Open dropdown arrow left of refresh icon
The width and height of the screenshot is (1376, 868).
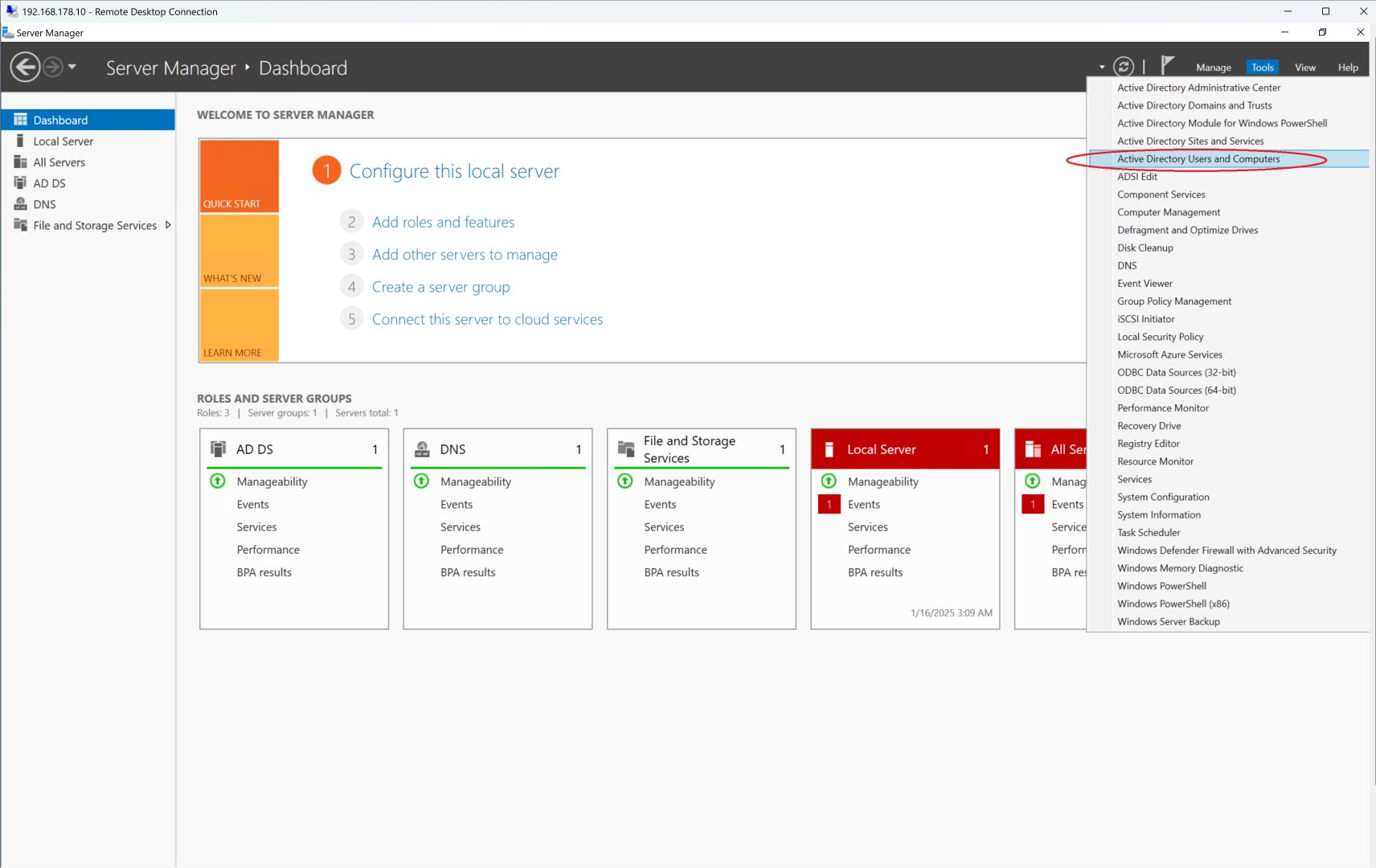click(1102, 68)
